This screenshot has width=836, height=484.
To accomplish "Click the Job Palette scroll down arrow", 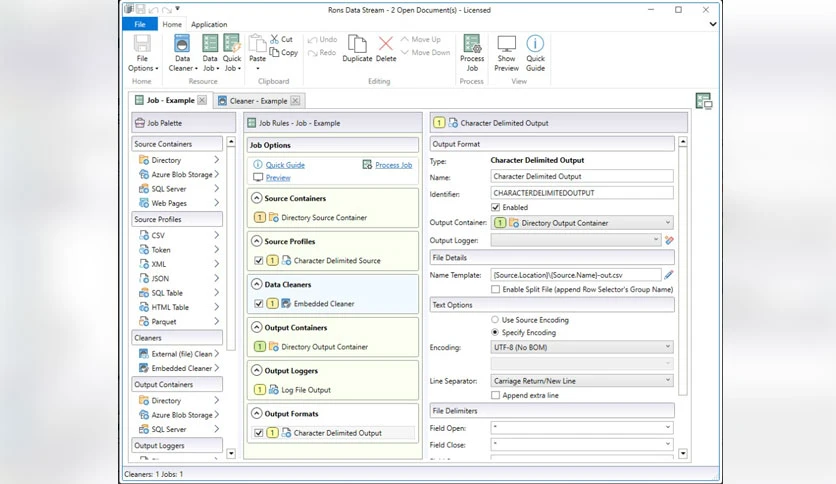I will tap(231, 454).
